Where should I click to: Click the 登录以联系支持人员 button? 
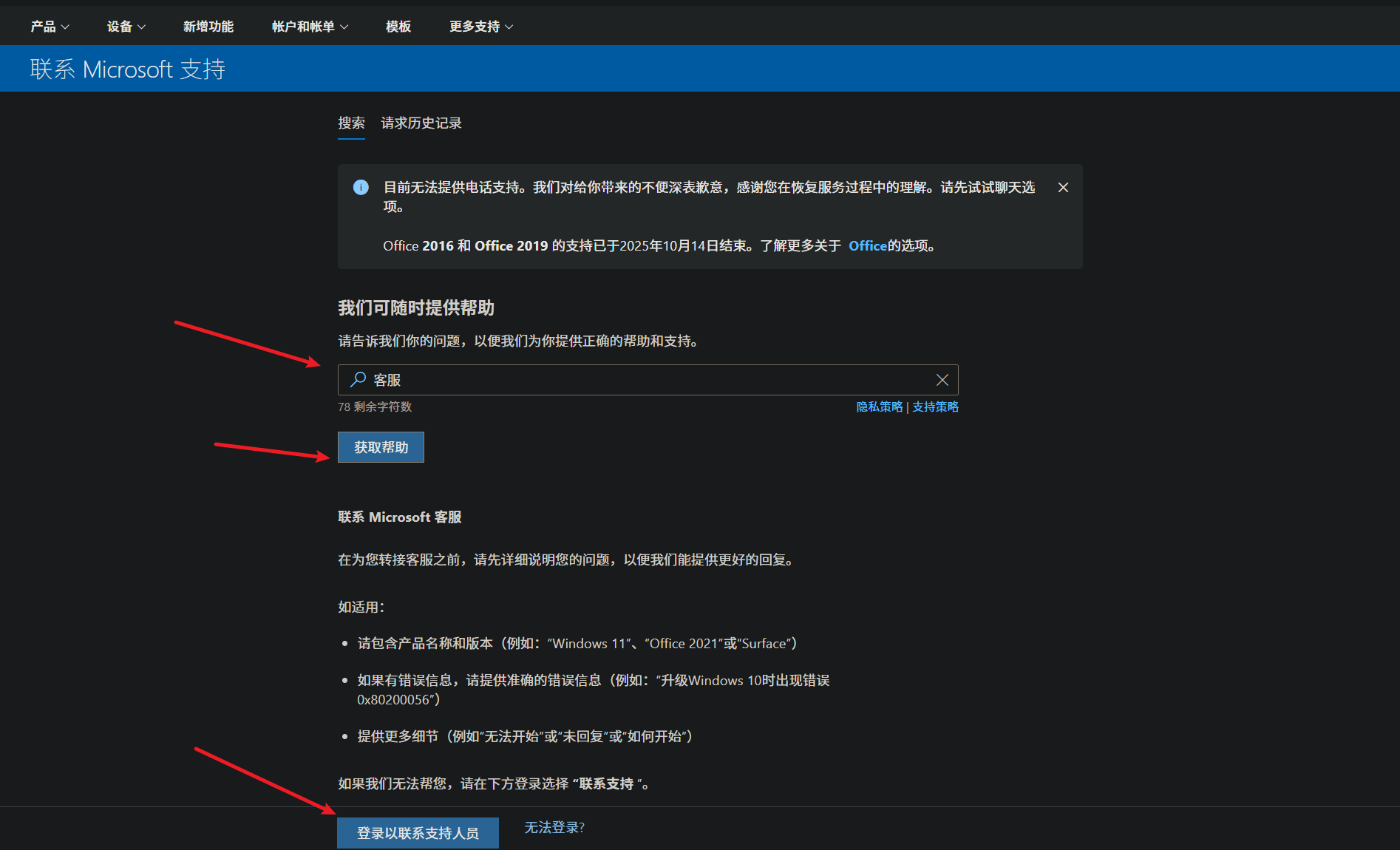pos(417,832)
